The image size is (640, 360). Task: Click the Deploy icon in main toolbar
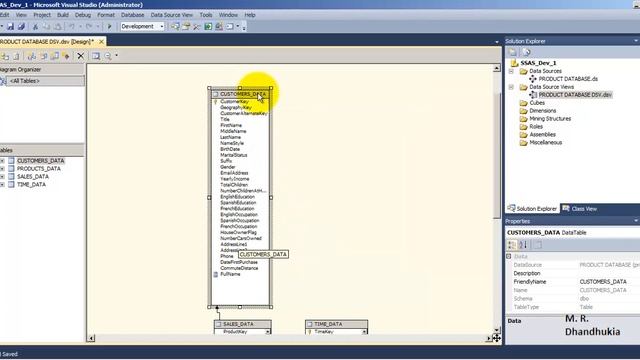(219, 27)
